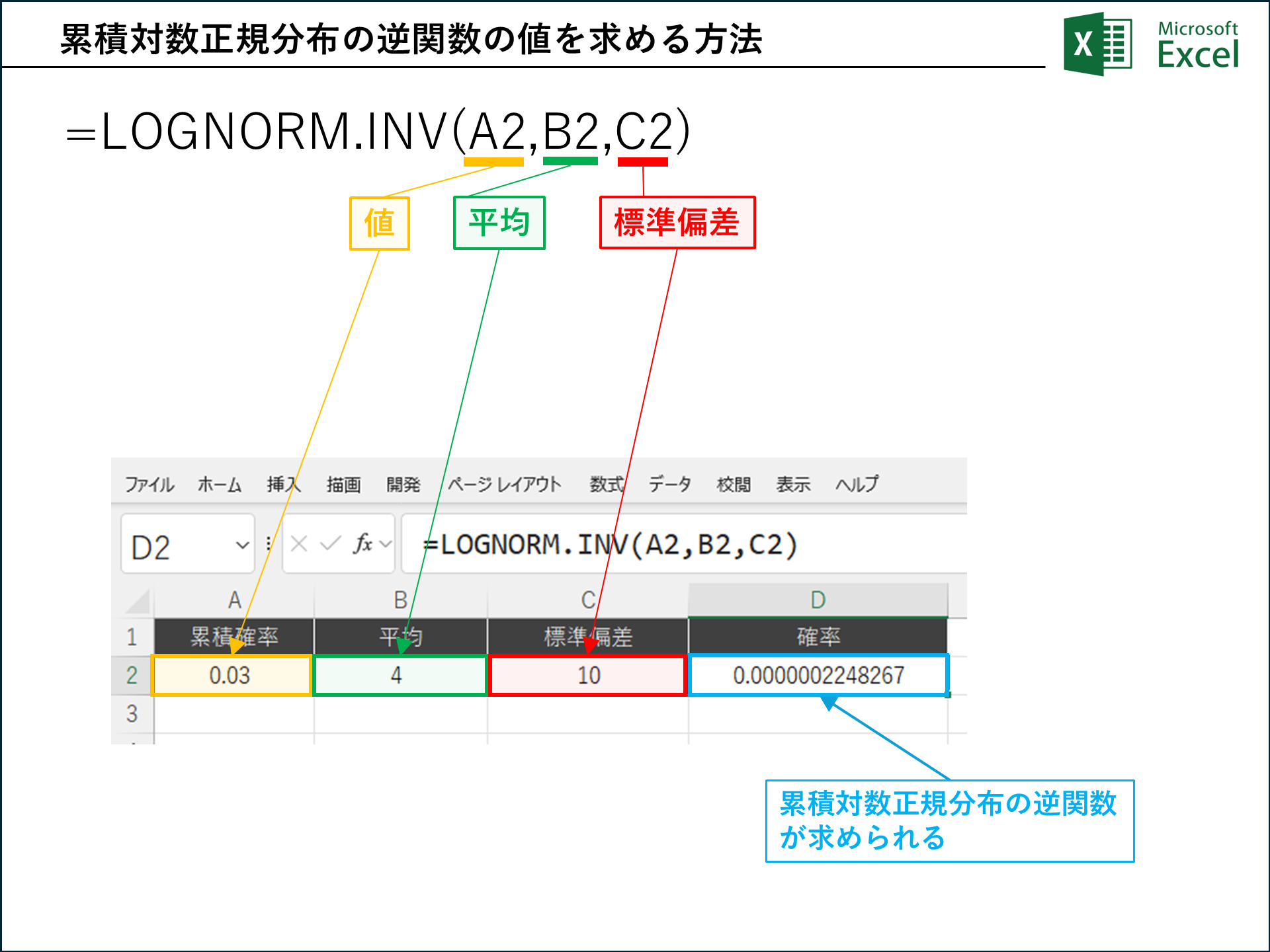Screen dimensions: 1270x952
Task: Switch to the ホーム tab
Action: [x=220, y=484]
